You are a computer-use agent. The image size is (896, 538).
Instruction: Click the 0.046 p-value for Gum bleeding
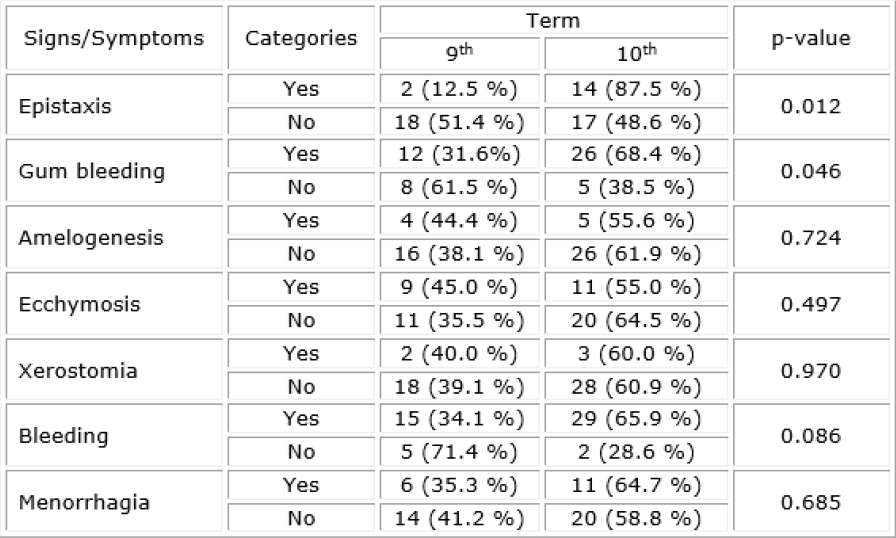811,171
